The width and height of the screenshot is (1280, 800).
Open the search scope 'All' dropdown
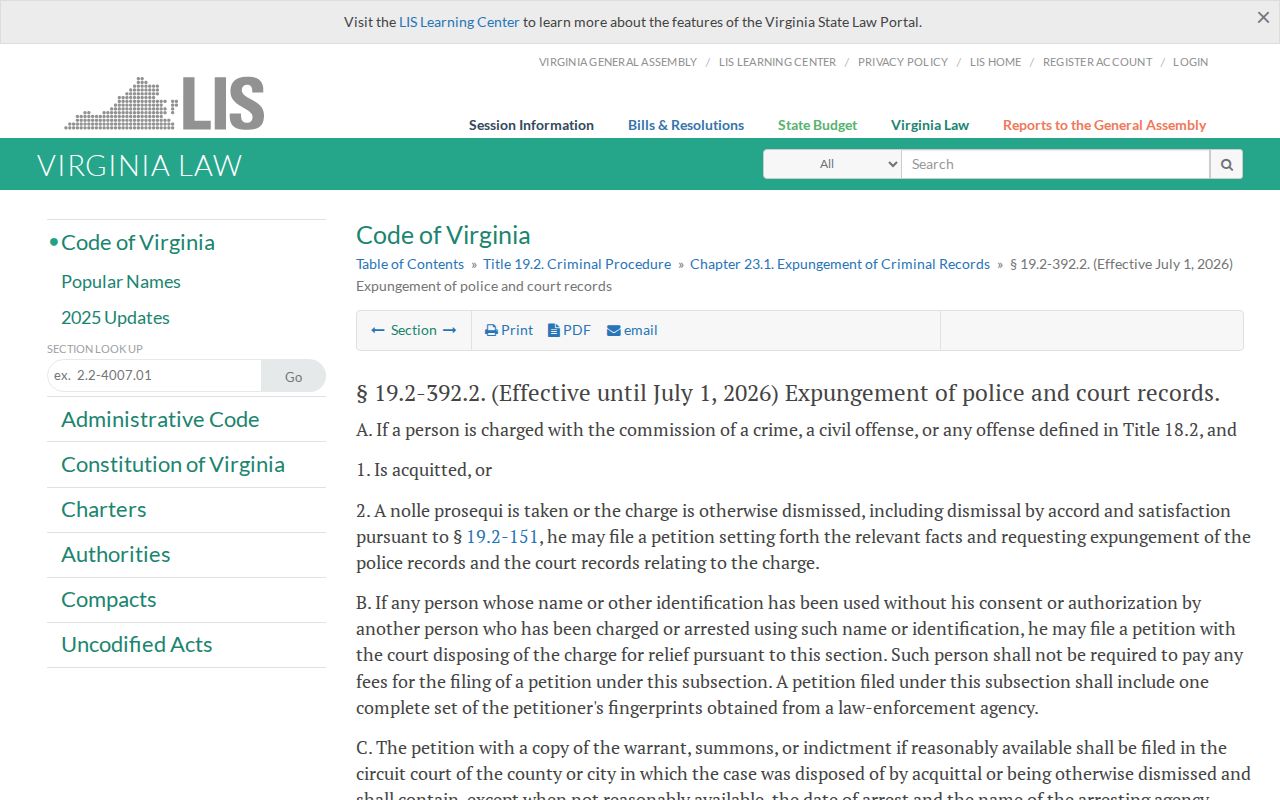pos(832,164)
